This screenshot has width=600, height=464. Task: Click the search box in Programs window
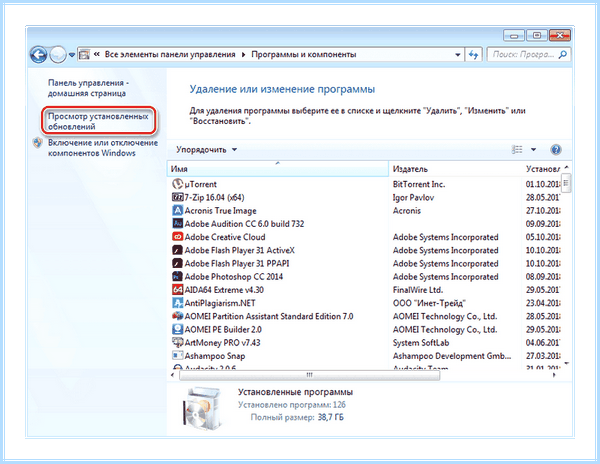tap(528, 54)
